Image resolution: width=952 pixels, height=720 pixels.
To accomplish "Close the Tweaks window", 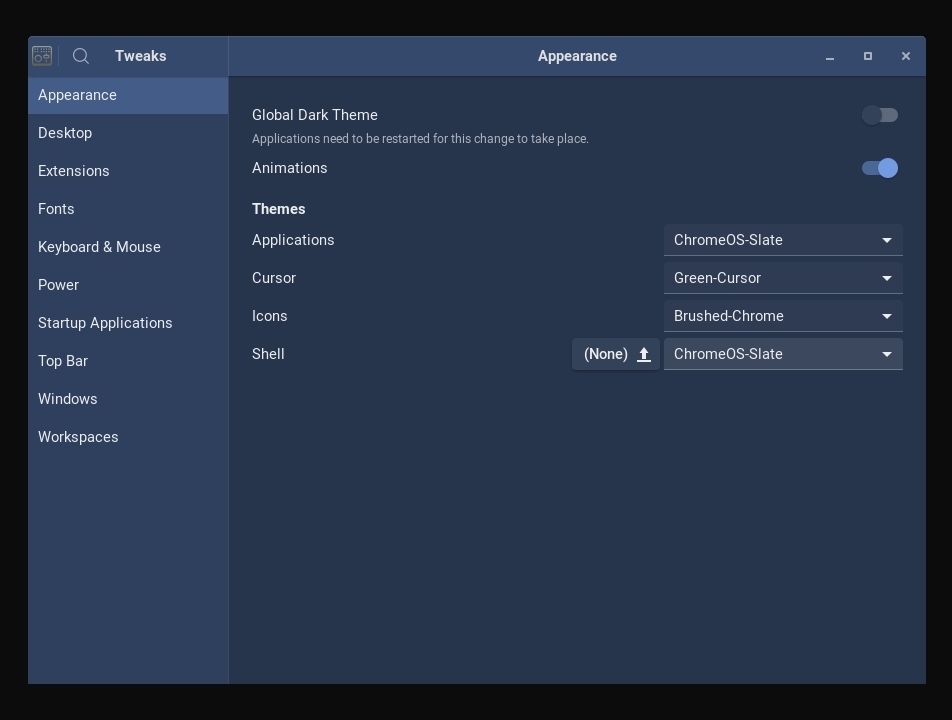I will click(905, 56).
